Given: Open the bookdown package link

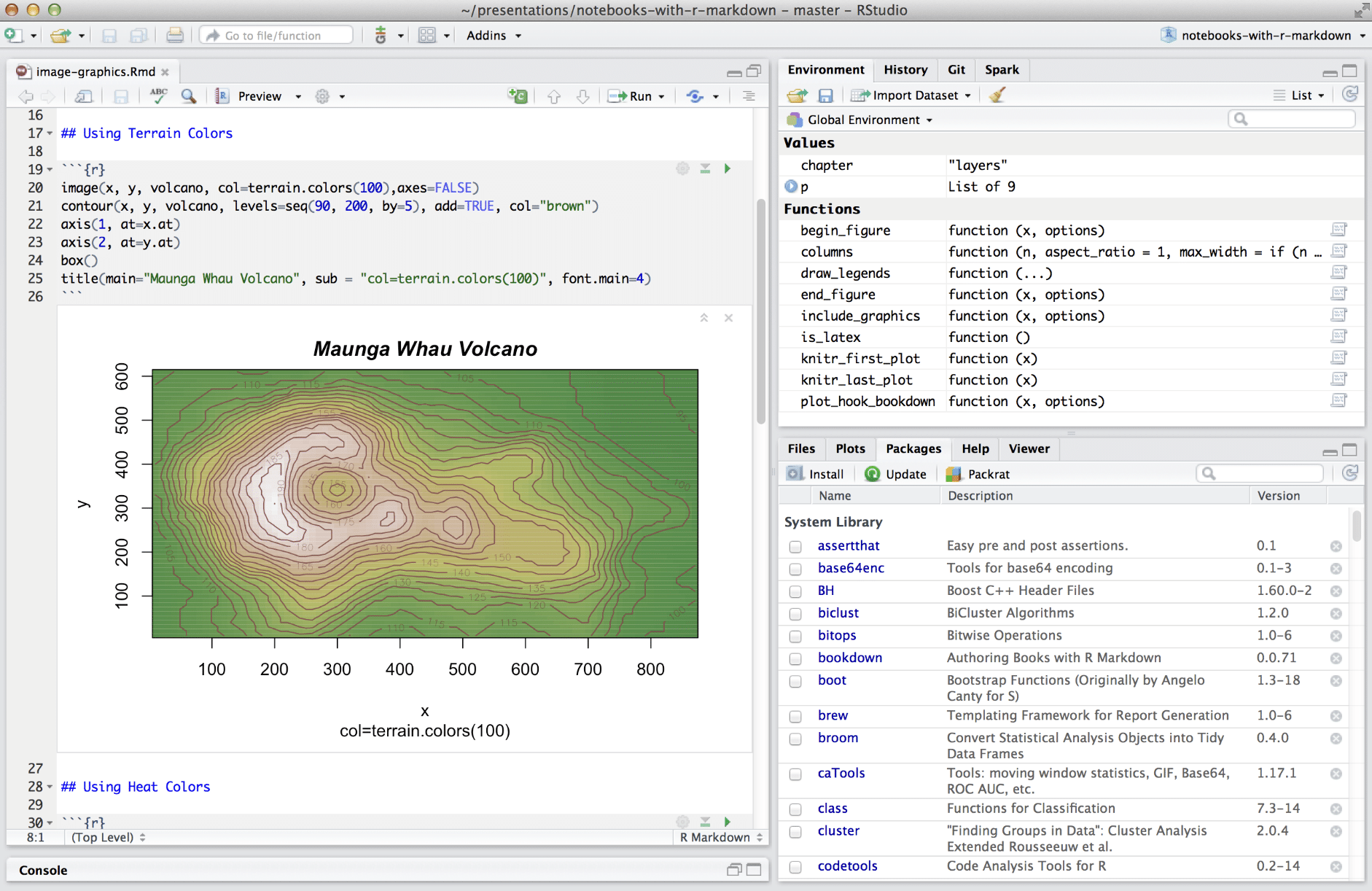Looking at the screenshot, I should click(x=849, y=658).
